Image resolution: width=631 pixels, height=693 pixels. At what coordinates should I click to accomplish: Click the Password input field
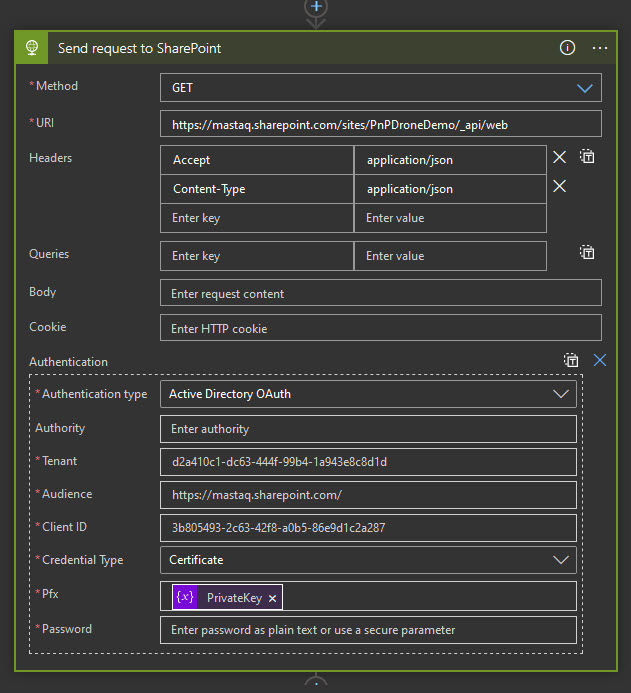(x=368, y=630)
